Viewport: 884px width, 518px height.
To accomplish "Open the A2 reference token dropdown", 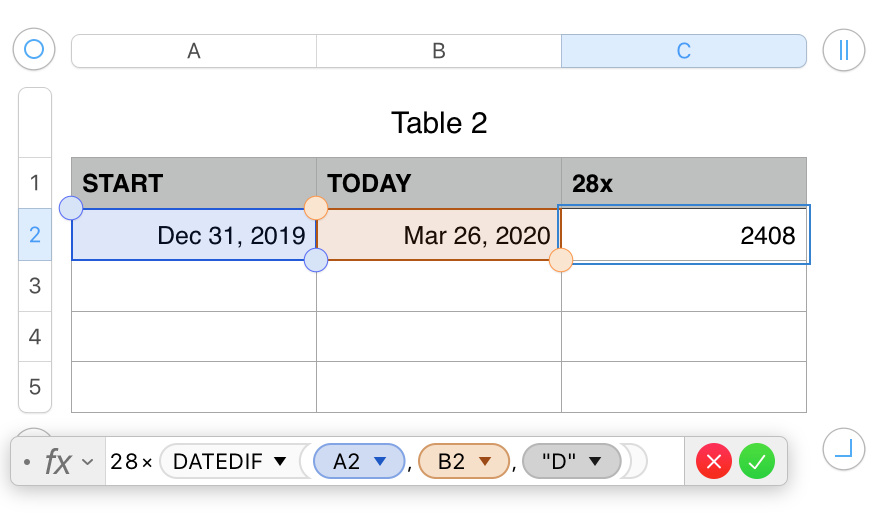I will click(380, 462).
